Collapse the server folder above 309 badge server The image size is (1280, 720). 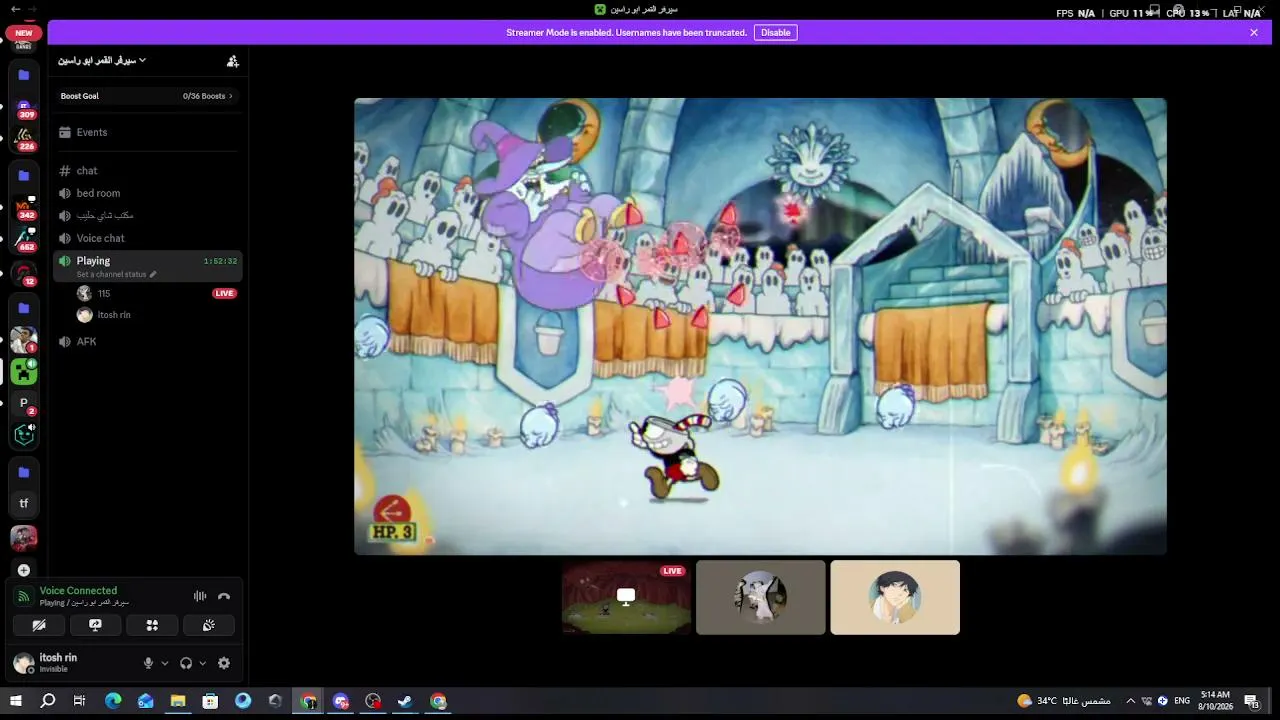tap(24, 75)
